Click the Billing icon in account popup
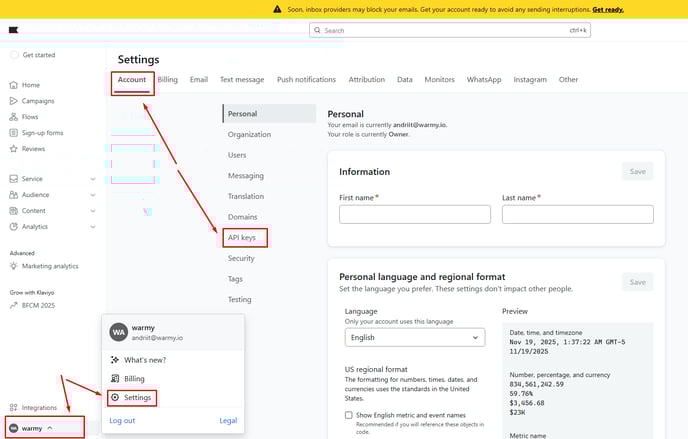 115,379
